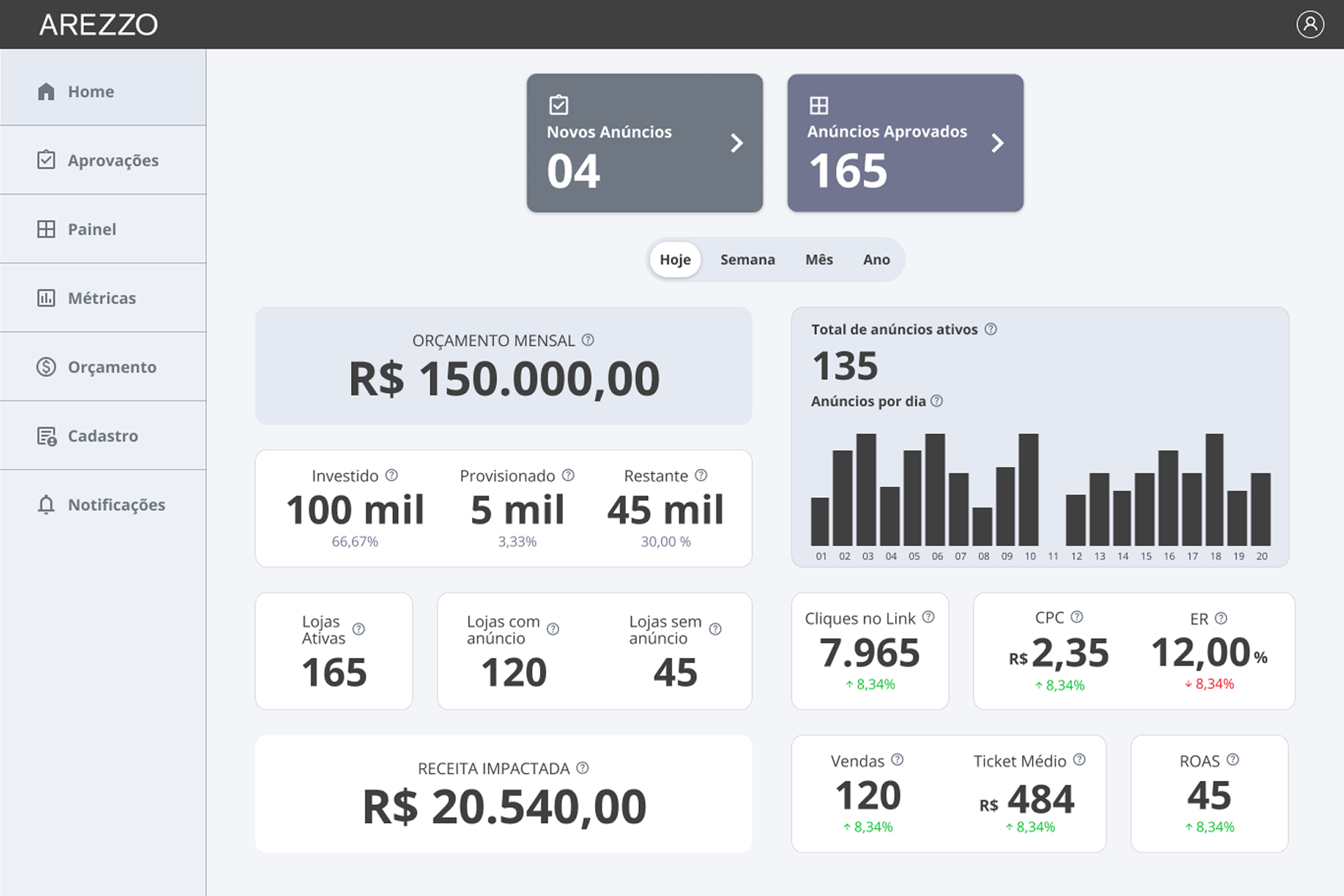Click the R$ 20.540,00 revenue value
This screenshot has width=1344, height=896.
504,806
